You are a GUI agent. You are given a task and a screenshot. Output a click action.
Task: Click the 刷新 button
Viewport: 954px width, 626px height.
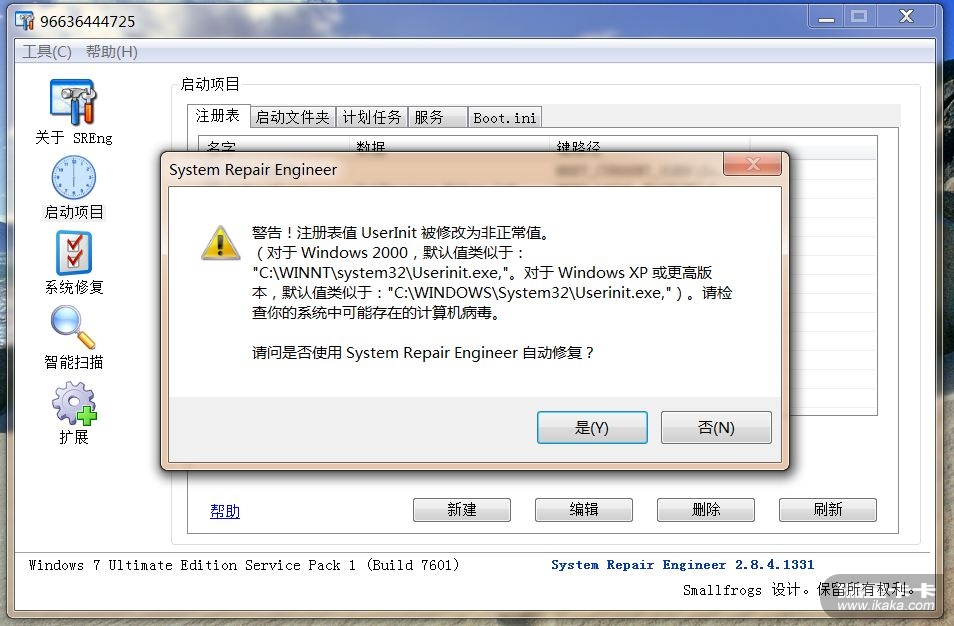coord(827,510)
